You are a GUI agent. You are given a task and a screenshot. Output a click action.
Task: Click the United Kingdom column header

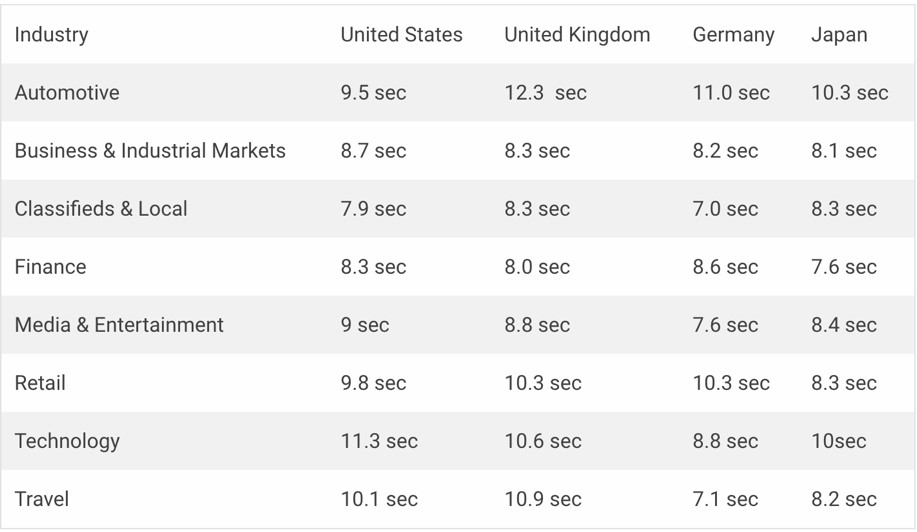(577, 34)
